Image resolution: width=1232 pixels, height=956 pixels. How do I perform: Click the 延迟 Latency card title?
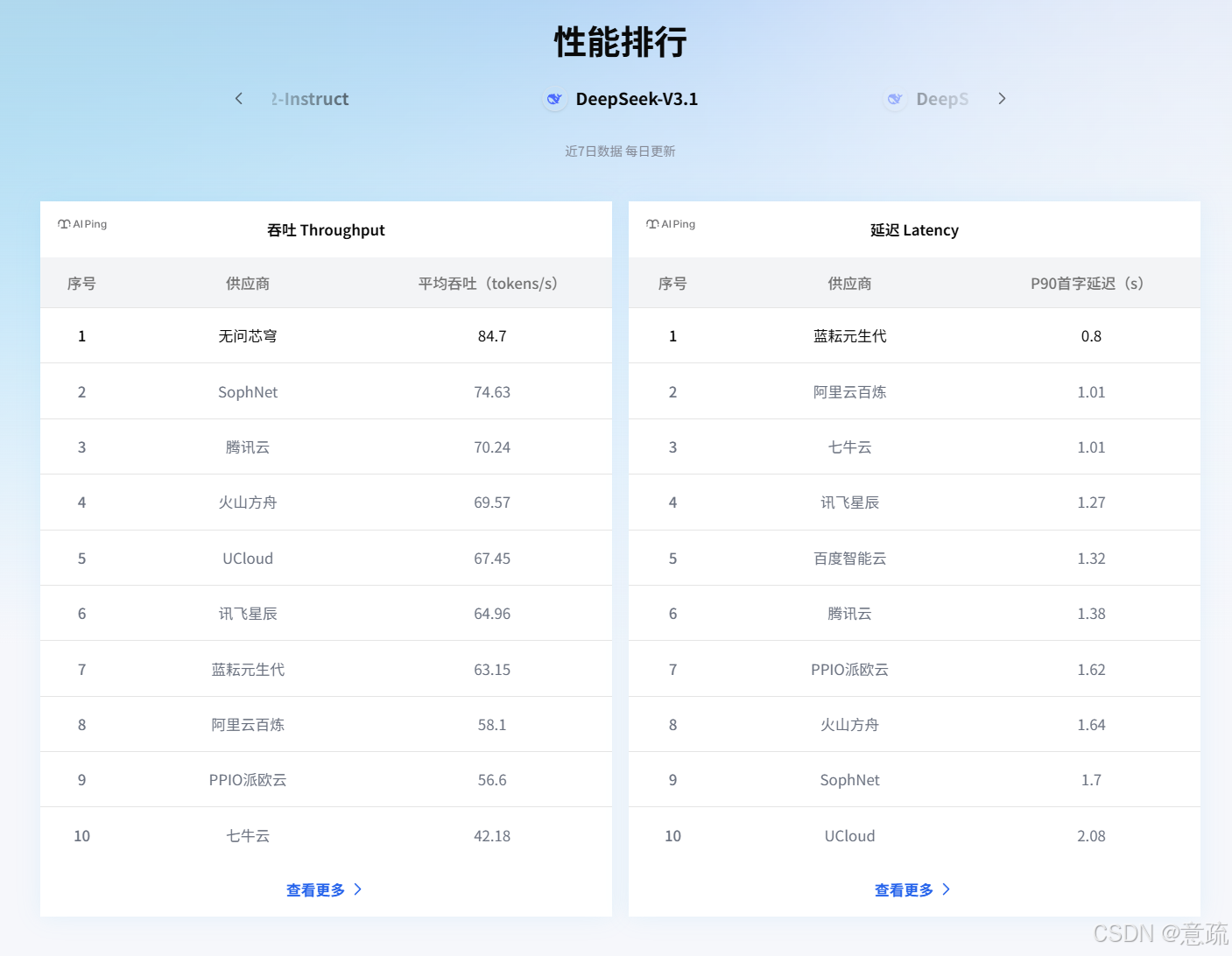point(914,230)
